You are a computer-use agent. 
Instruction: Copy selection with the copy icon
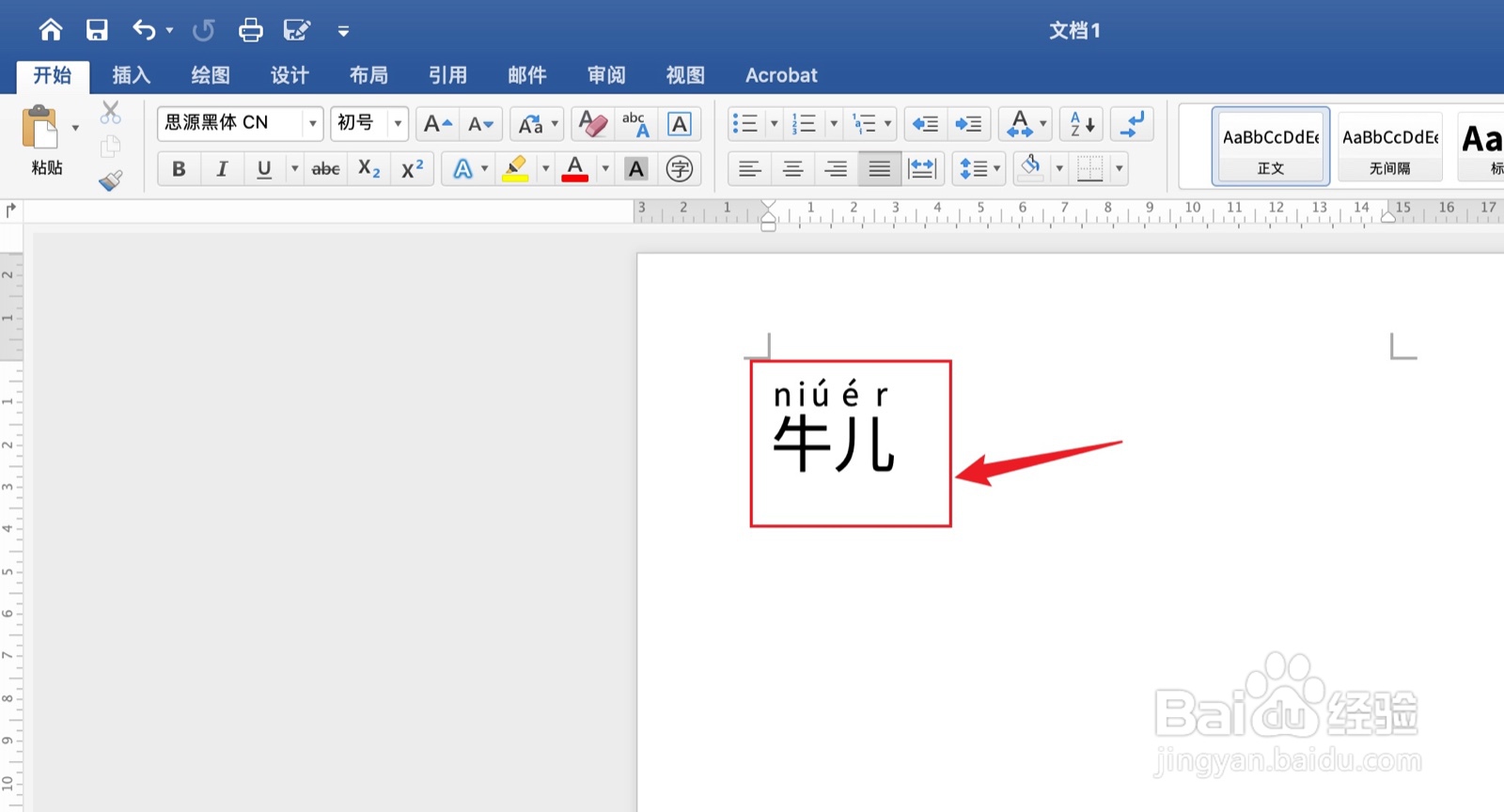(x=111, y=146)
